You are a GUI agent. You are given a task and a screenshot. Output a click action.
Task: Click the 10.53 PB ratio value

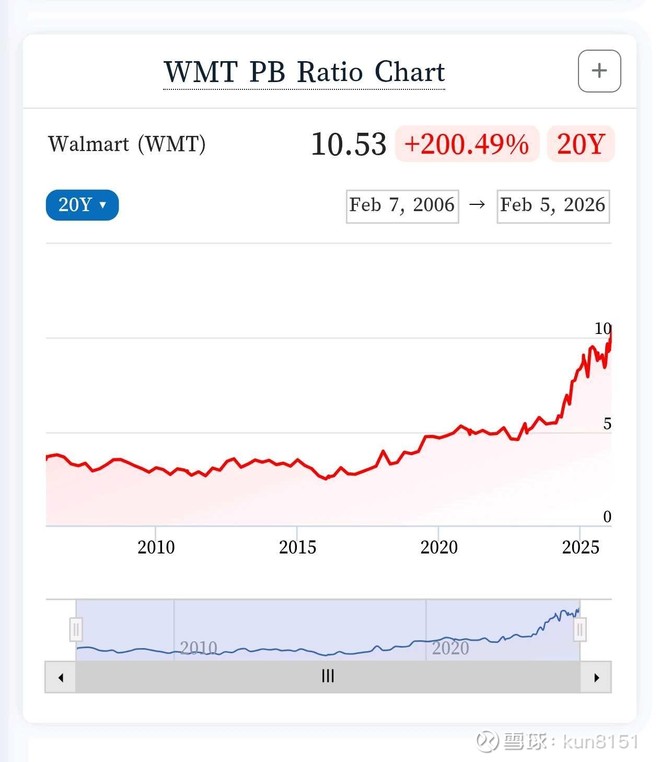(348, 144)
